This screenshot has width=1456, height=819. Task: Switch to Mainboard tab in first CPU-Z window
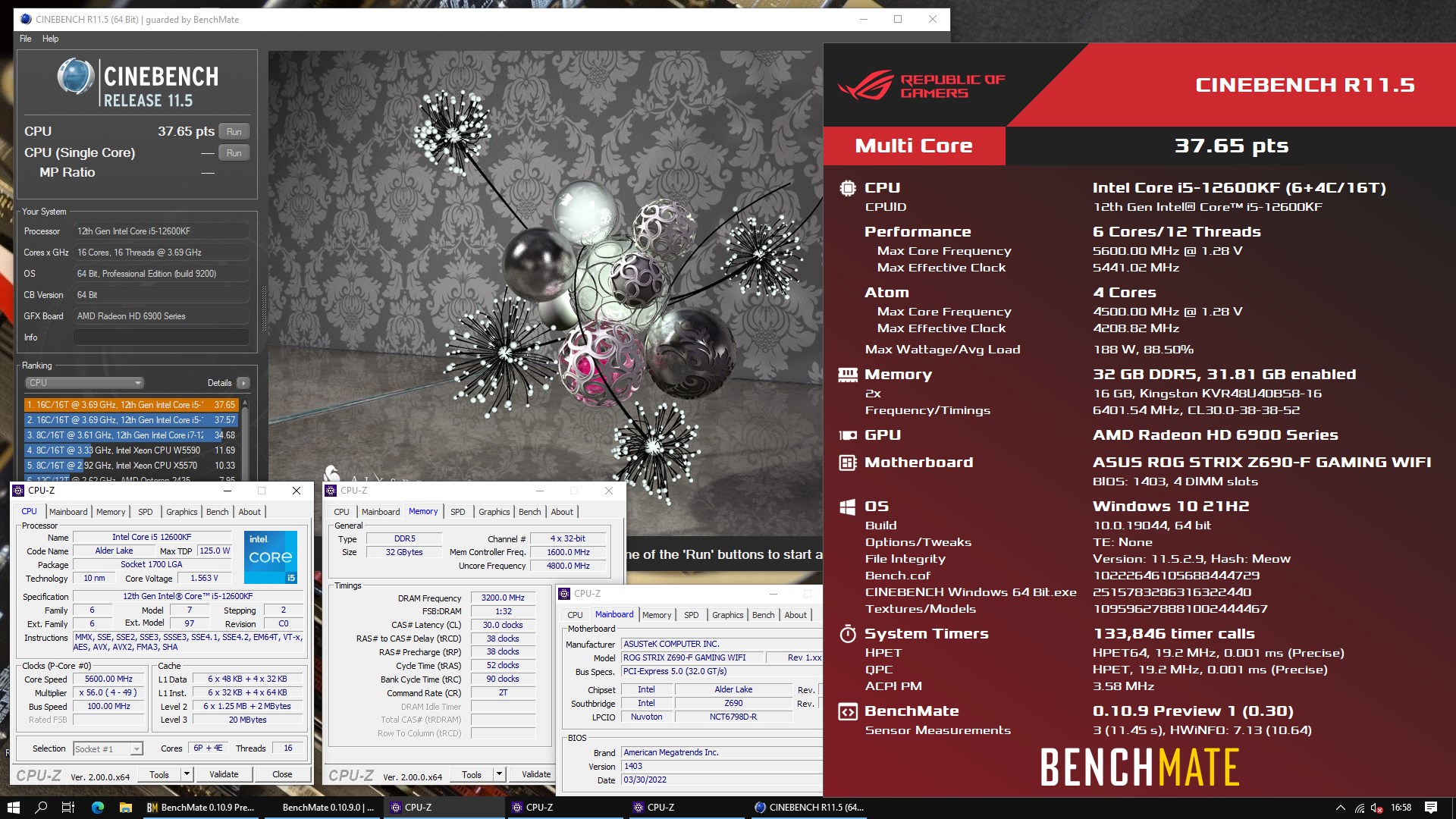[x=68, y=512]
